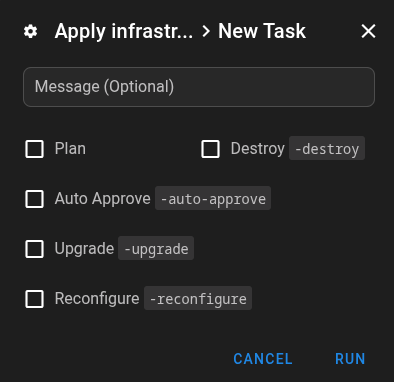The height and width of the screenshot is (382, 394).
Task: Focus the Message (Optional) input field
Action: point(199,87)
